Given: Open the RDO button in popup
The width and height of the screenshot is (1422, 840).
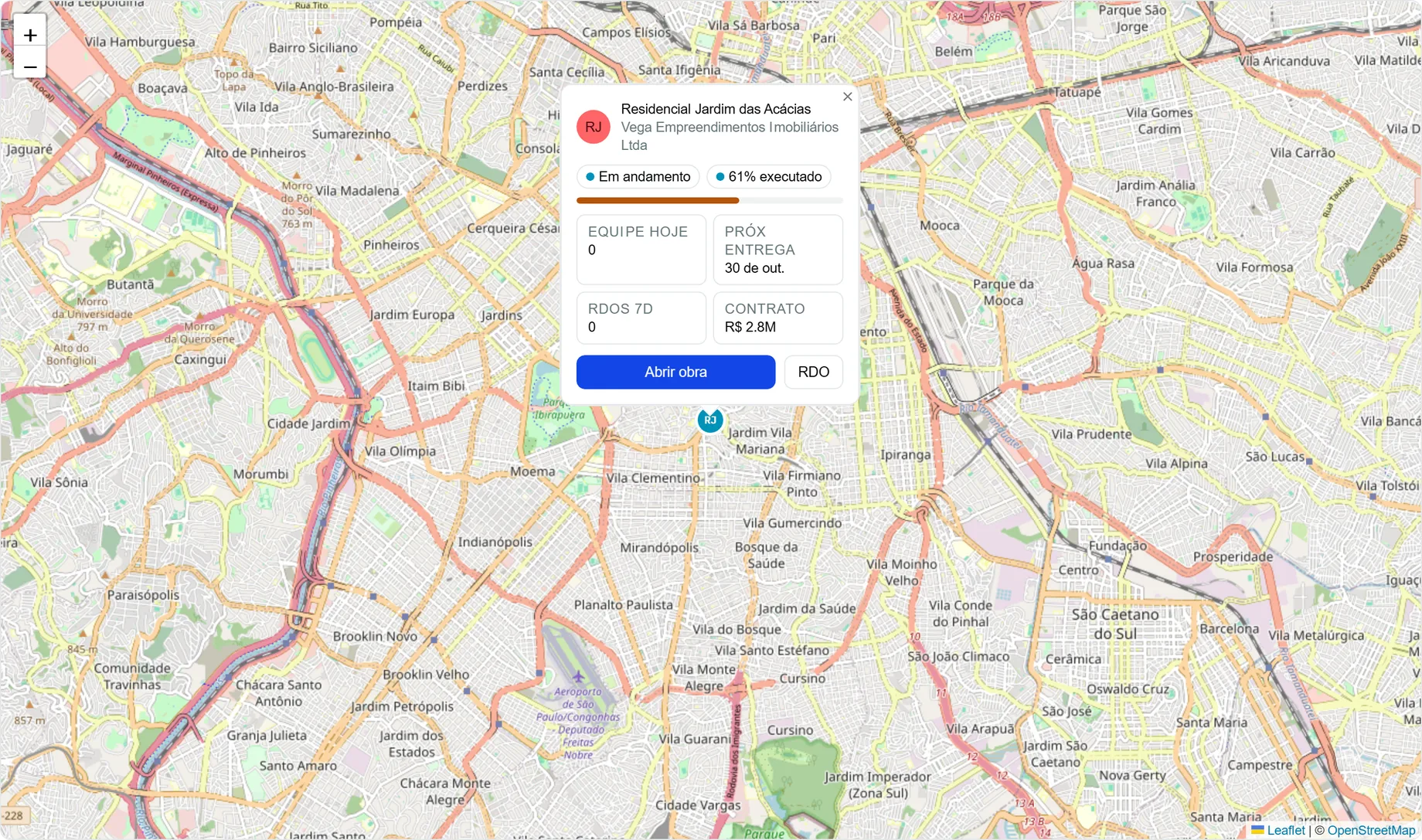Looking at the screenshot, I should pos(813,372).
